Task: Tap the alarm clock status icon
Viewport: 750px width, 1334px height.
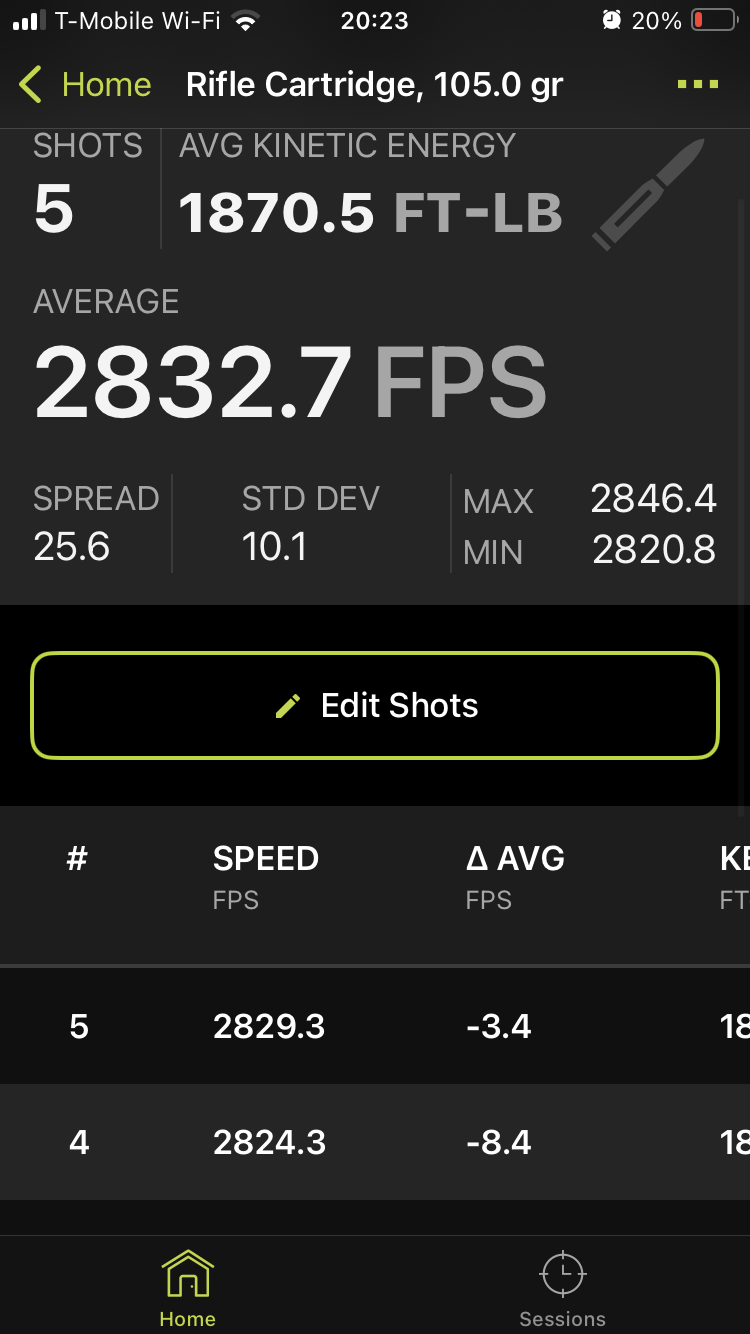Action: click(611, 21)
